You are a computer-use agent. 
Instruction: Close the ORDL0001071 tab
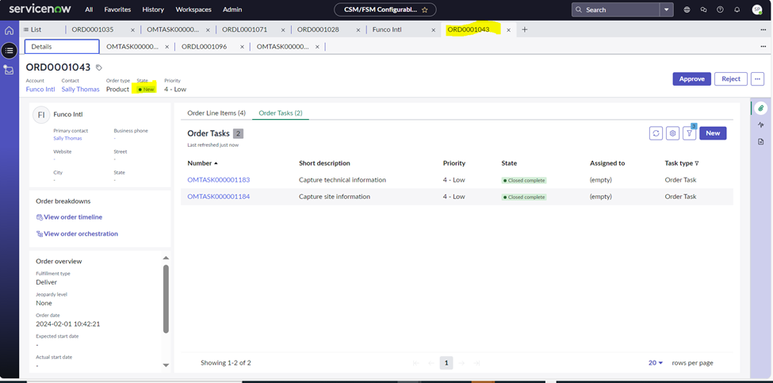[x=283, y=30]
